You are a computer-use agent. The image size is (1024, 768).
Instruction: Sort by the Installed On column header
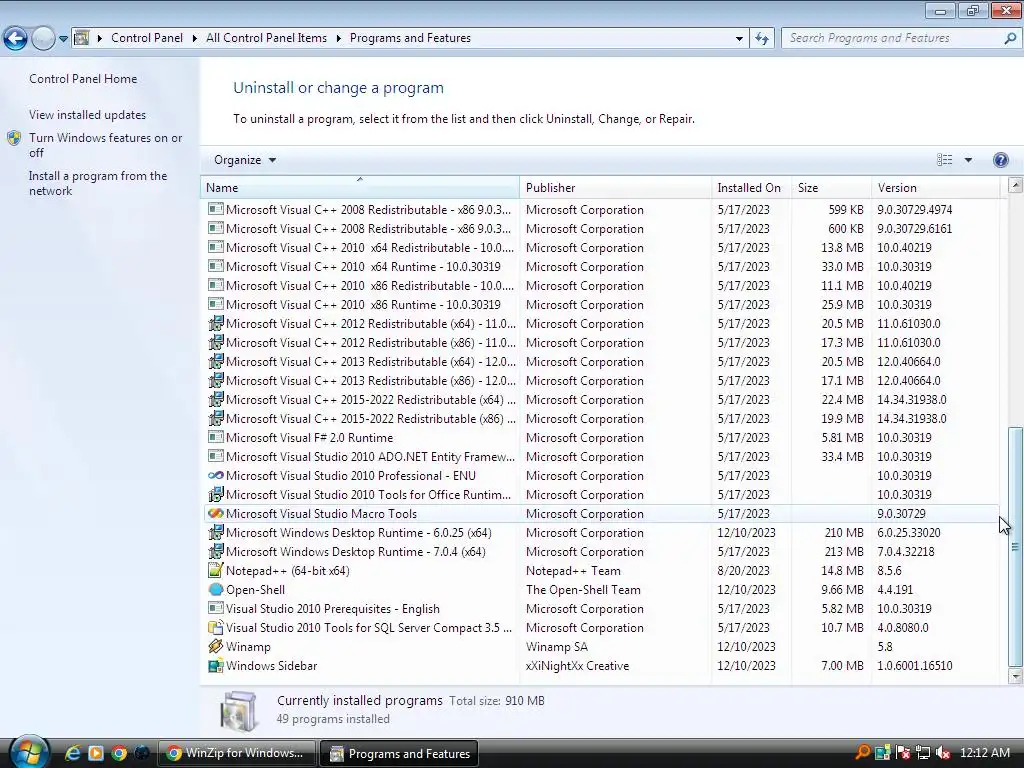(751, 187)
